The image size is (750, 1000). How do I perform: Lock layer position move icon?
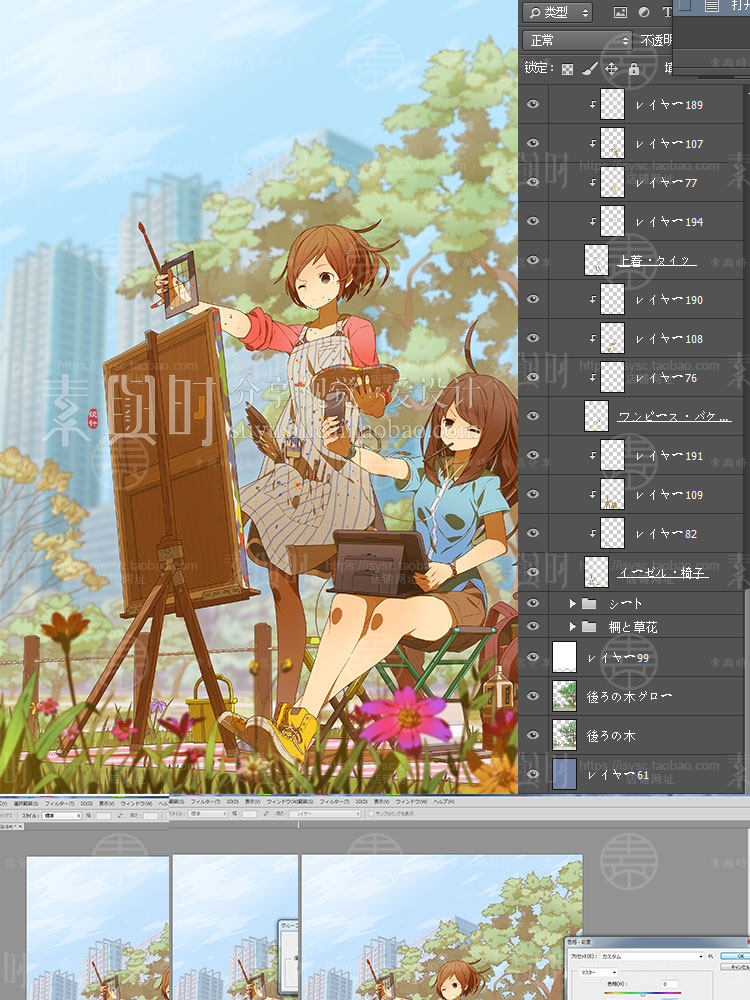(x=611, y=69)
